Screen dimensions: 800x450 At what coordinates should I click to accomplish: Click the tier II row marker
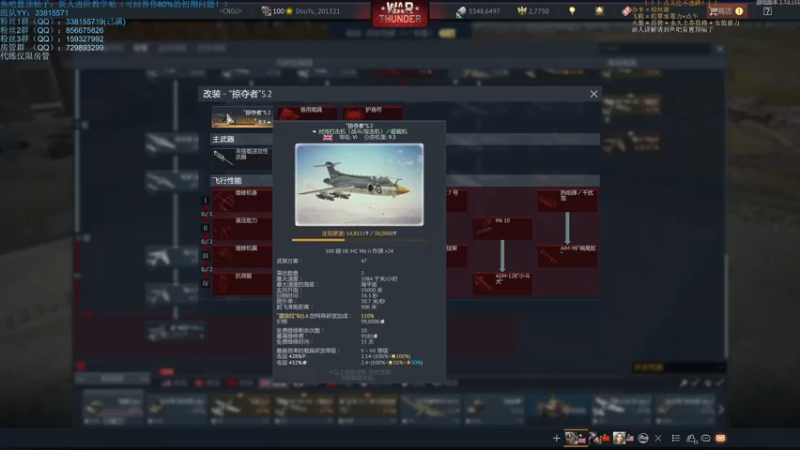[x=205, y=228]
